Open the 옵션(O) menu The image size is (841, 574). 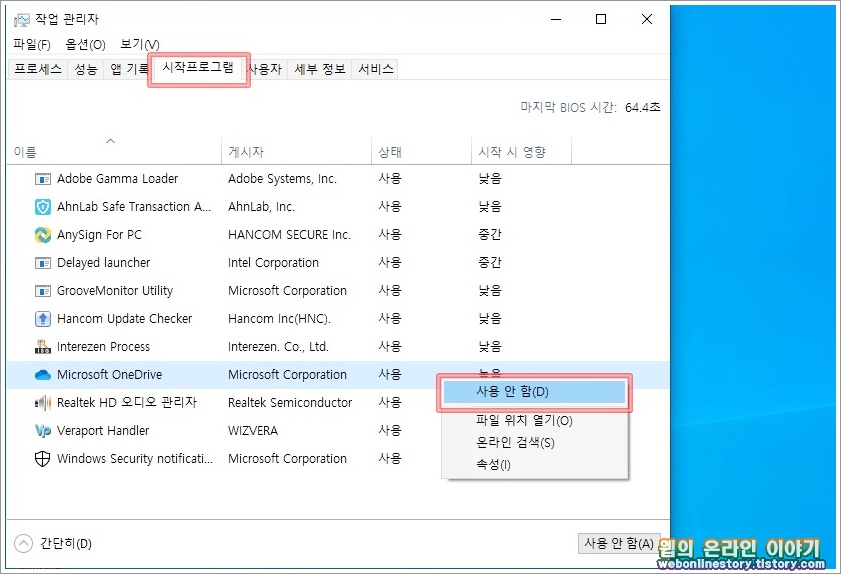(x=85, y=45)
